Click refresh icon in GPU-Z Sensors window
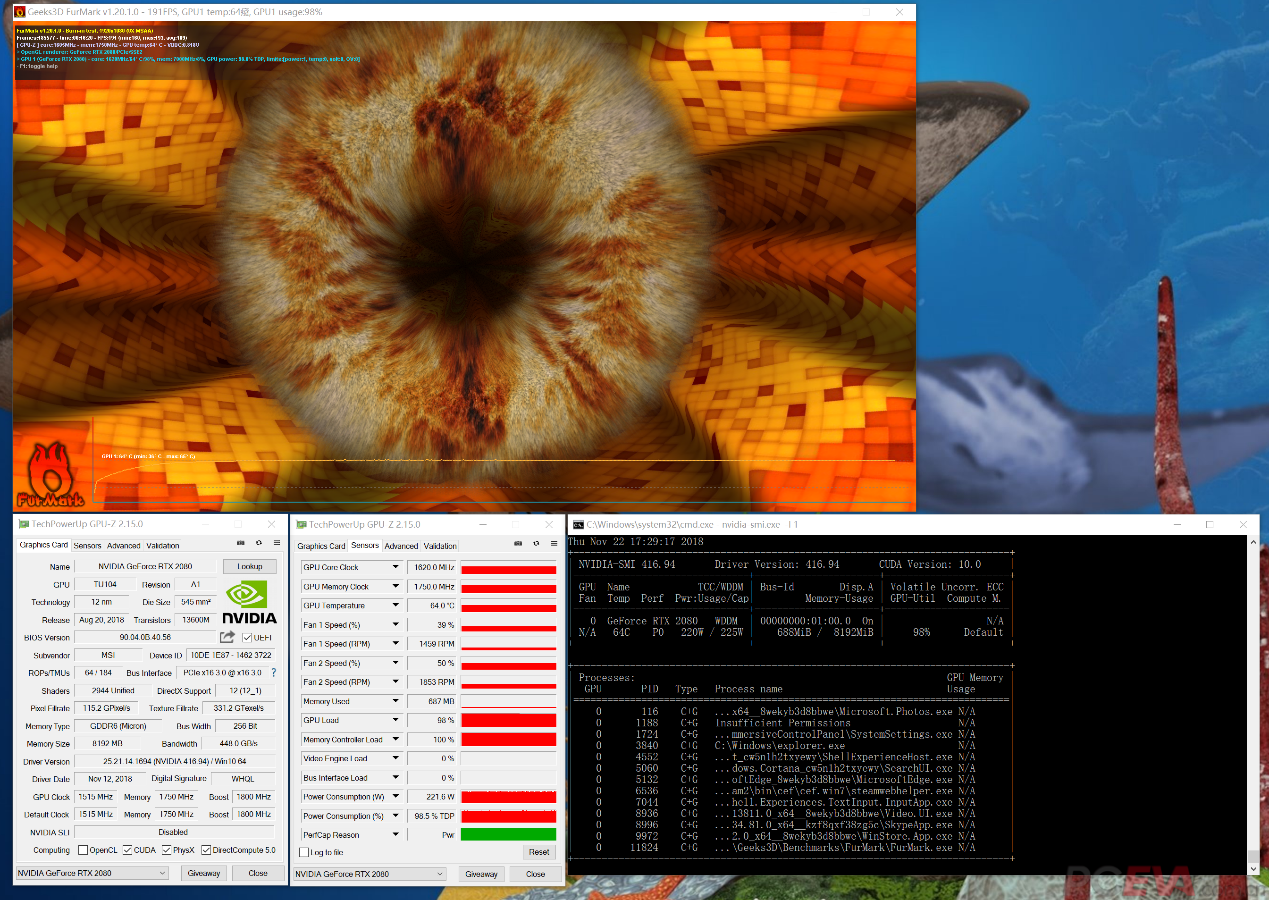 [536, 544]
